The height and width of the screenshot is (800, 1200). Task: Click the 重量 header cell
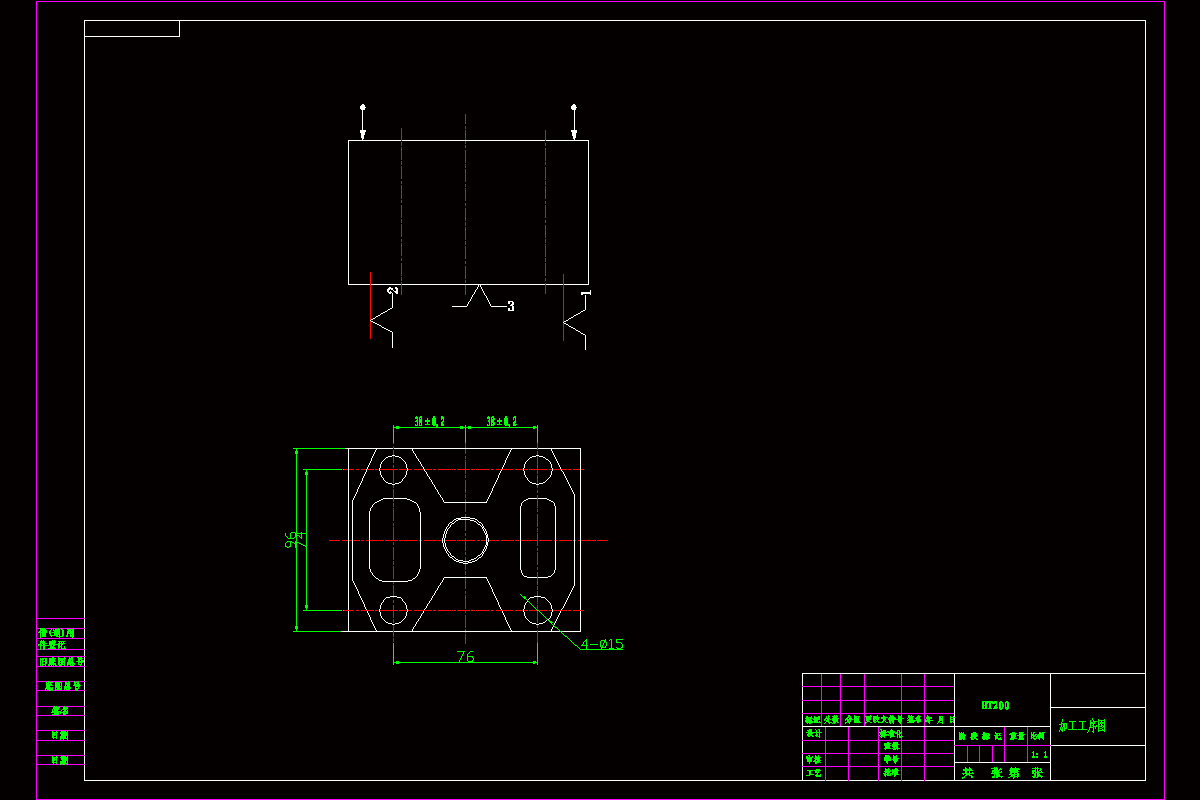tap(1017, 736)
